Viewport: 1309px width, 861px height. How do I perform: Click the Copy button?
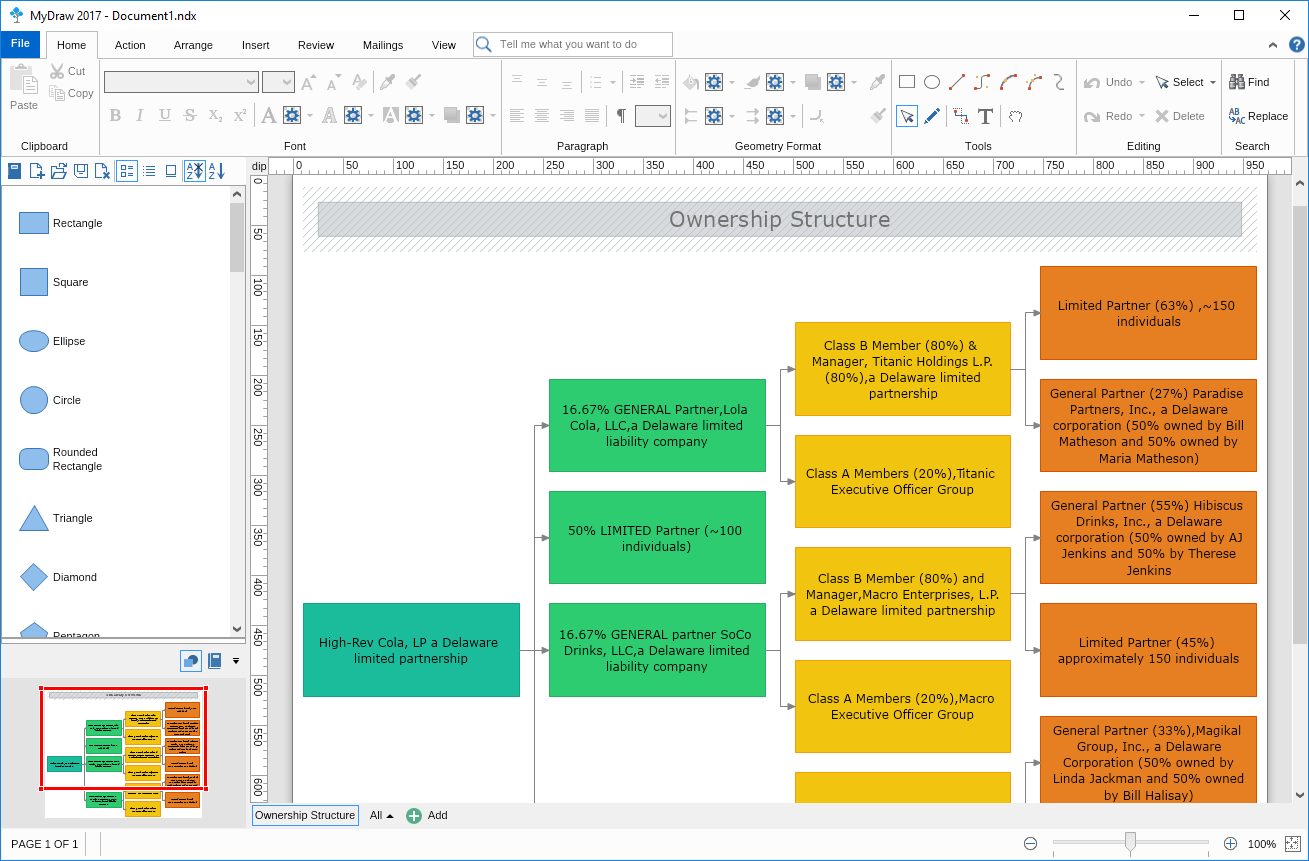click(72, 93)
